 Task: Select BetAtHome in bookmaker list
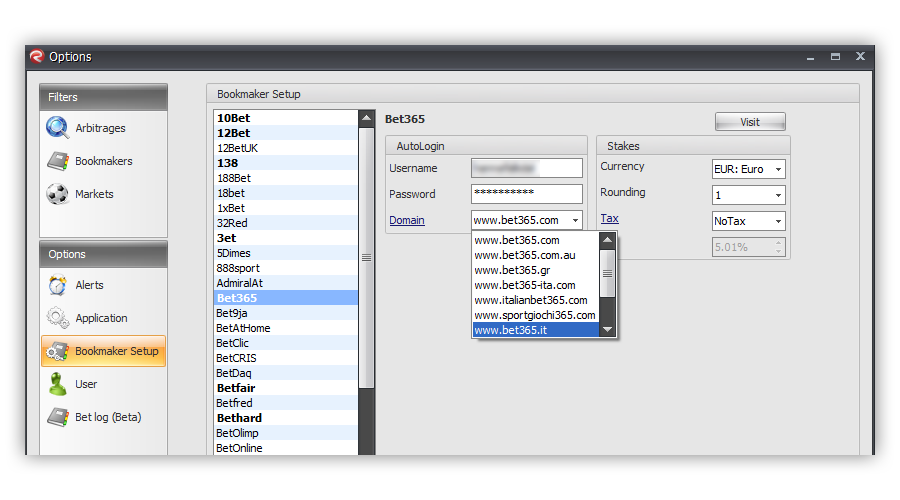click(286, 328)
